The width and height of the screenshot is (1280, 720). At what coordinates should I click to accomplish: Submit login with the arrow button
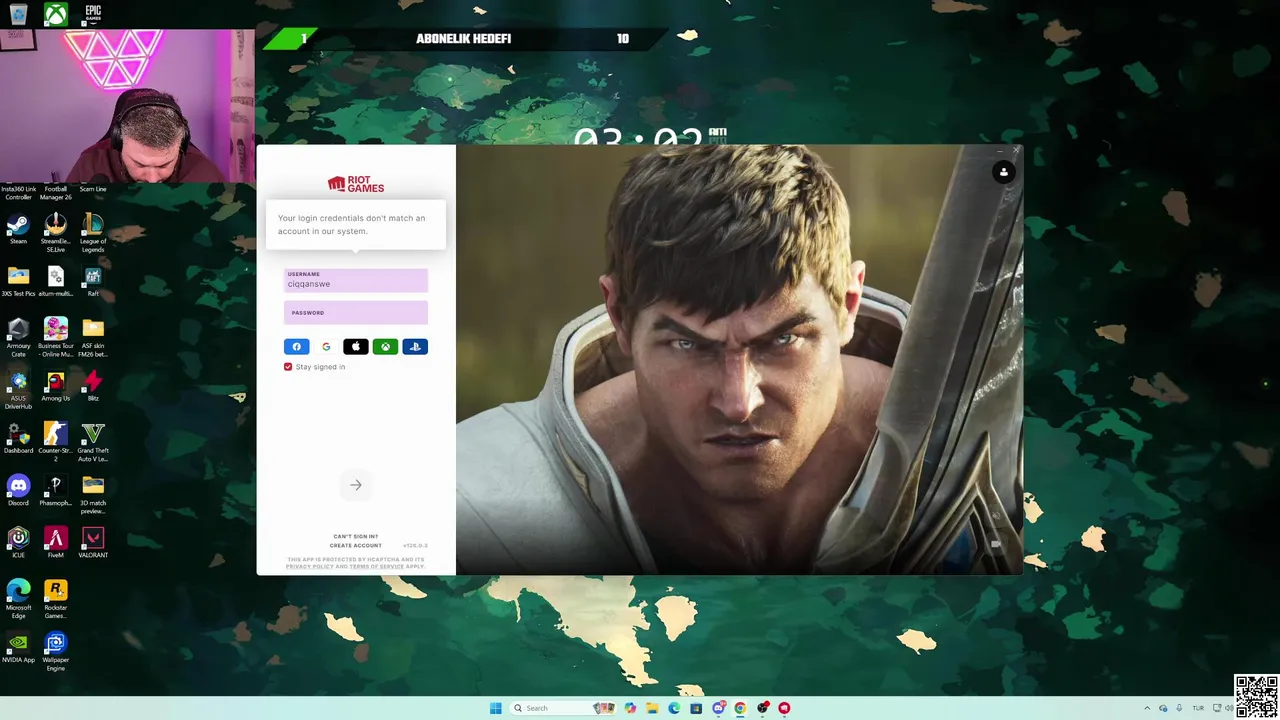click(x=356, y=485)
